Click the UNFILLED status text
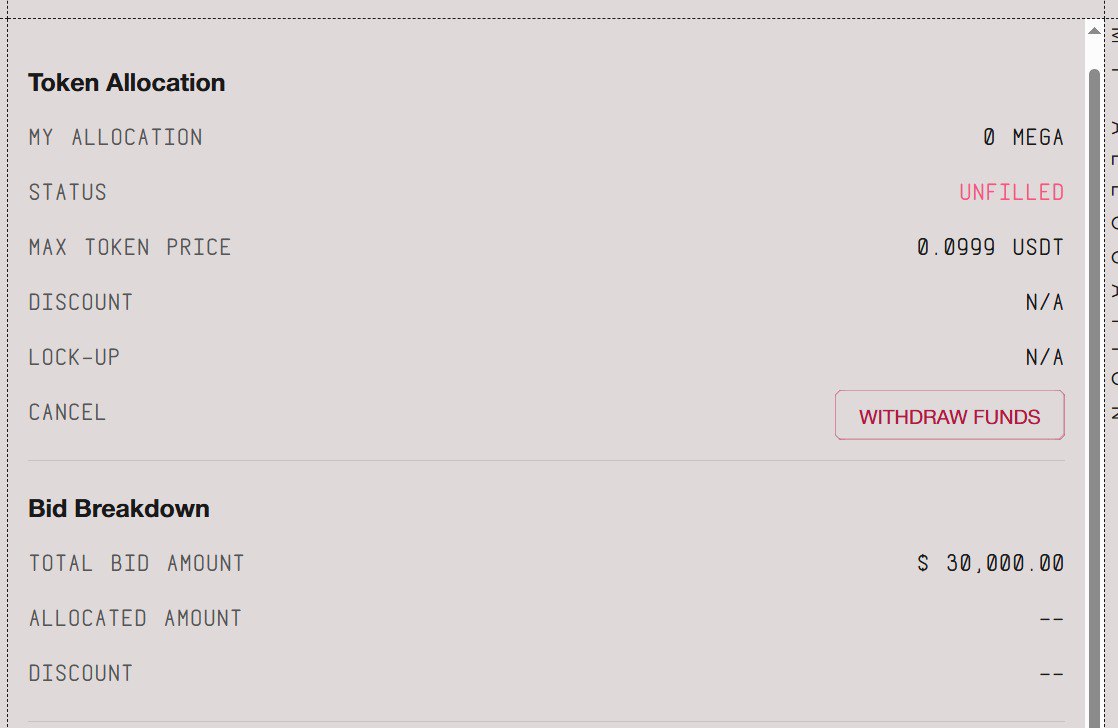Viewport: 1118px width, 728px height. click(1011, 192)
